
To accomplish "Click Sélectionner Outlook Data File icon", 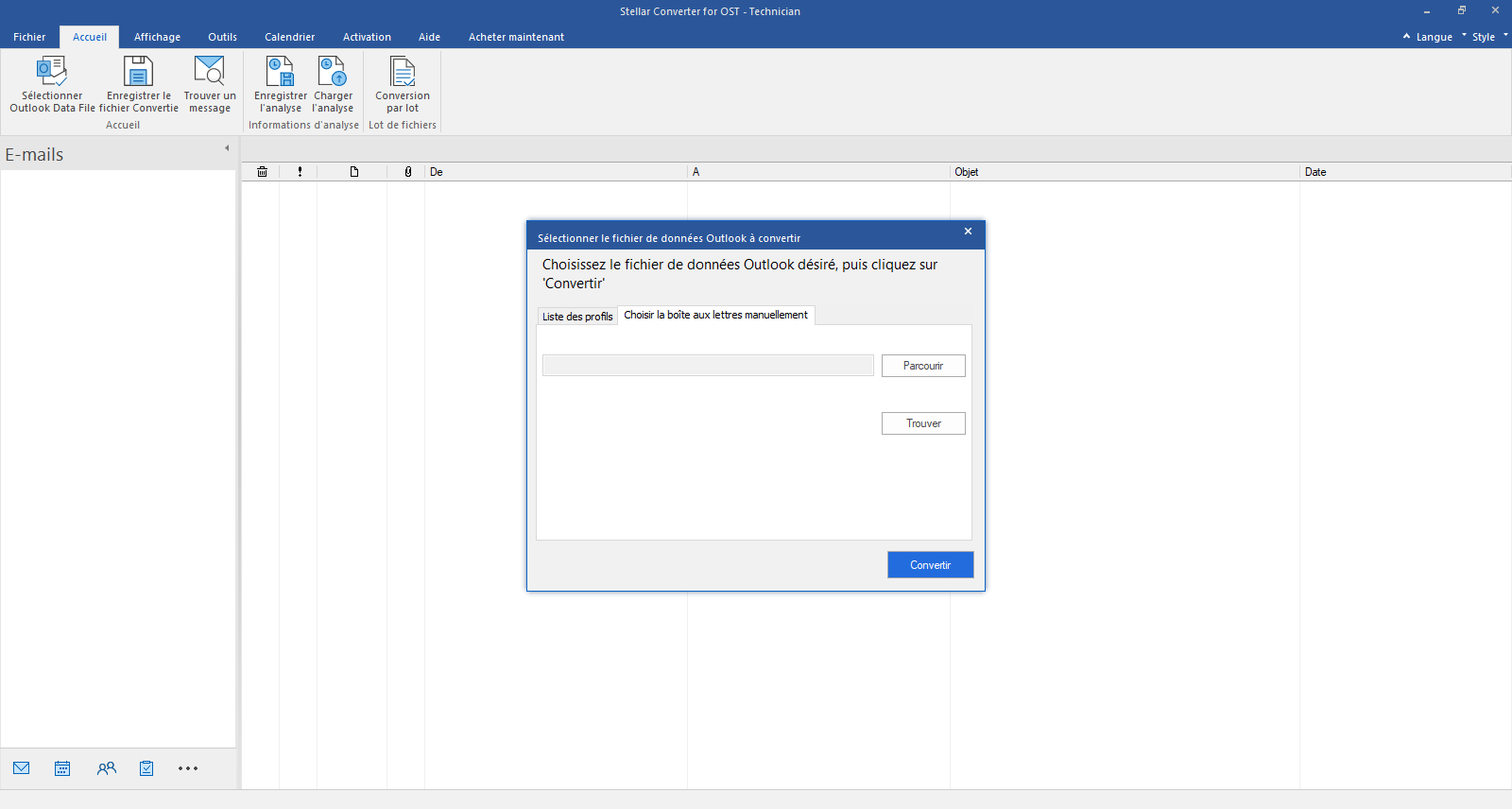I will [x=52, y=71].
